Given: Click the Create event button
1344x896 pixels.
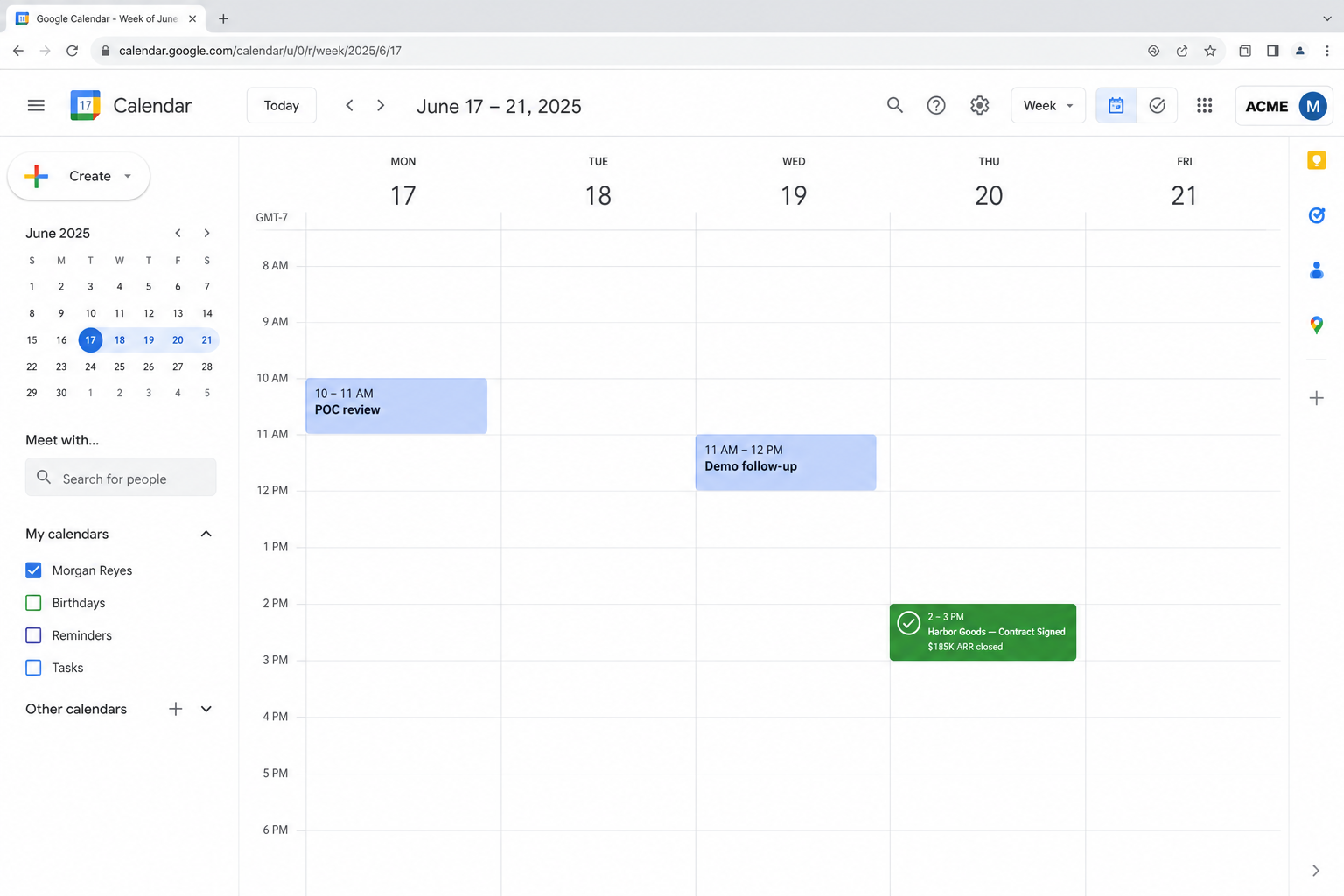Looking at the screenshot, I should [x=79, y=176].
